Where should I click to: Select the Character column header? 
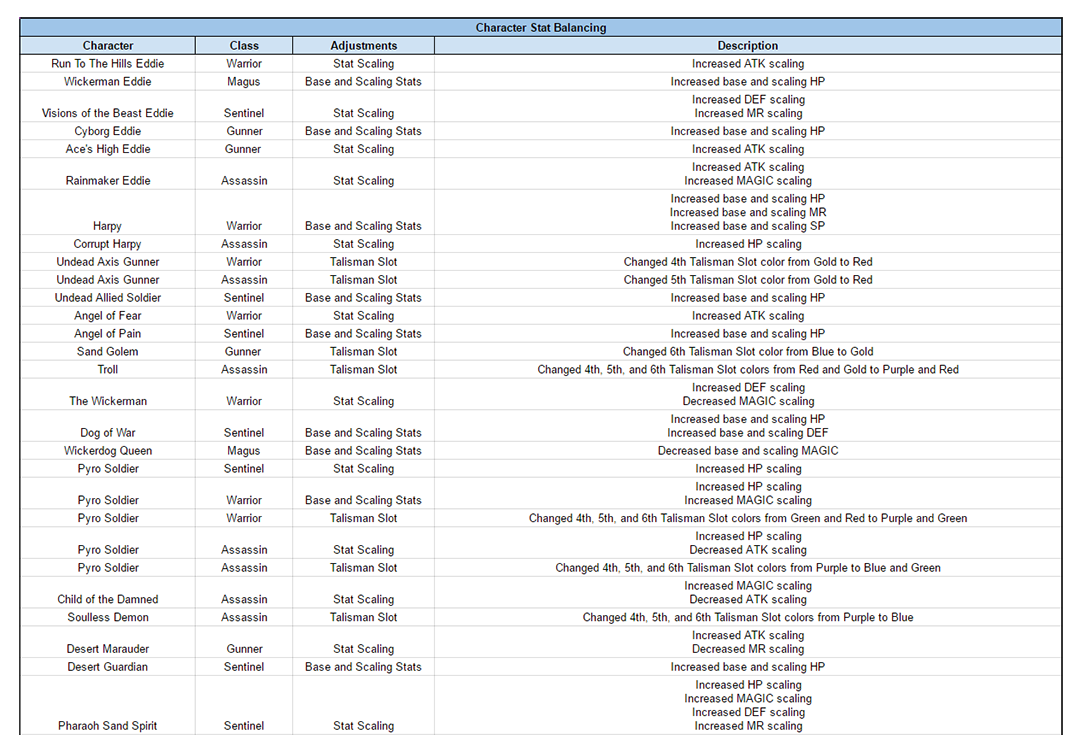tap(108, 46)
